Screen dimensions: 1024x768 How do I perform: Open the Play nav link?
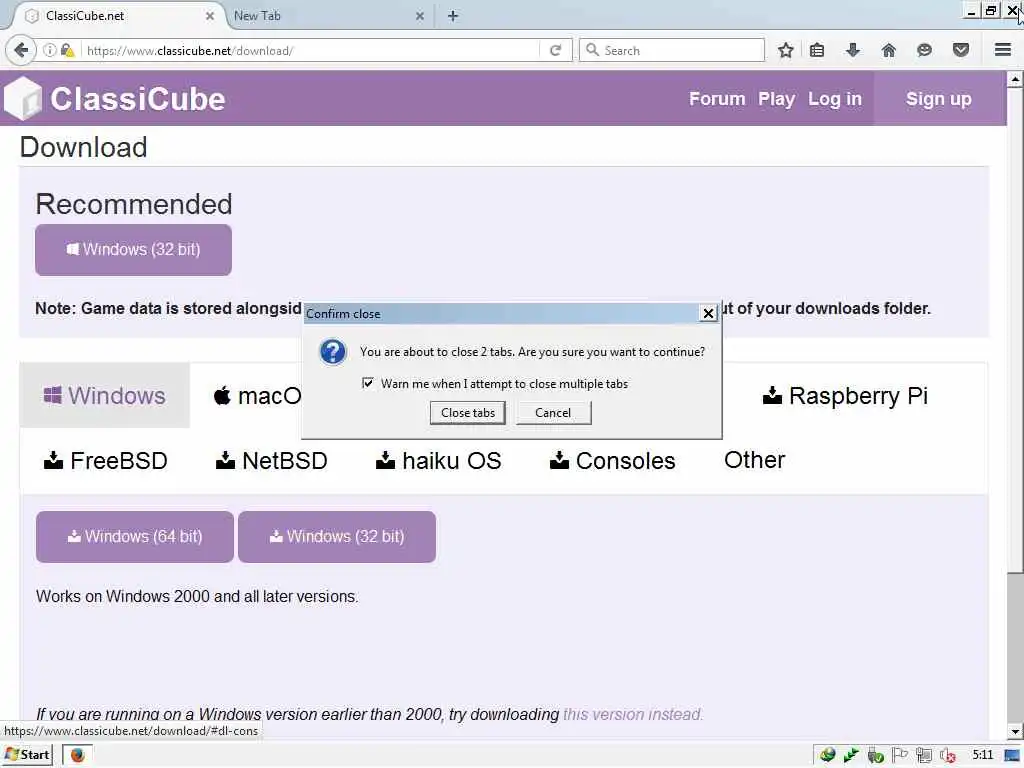point(776,99)
